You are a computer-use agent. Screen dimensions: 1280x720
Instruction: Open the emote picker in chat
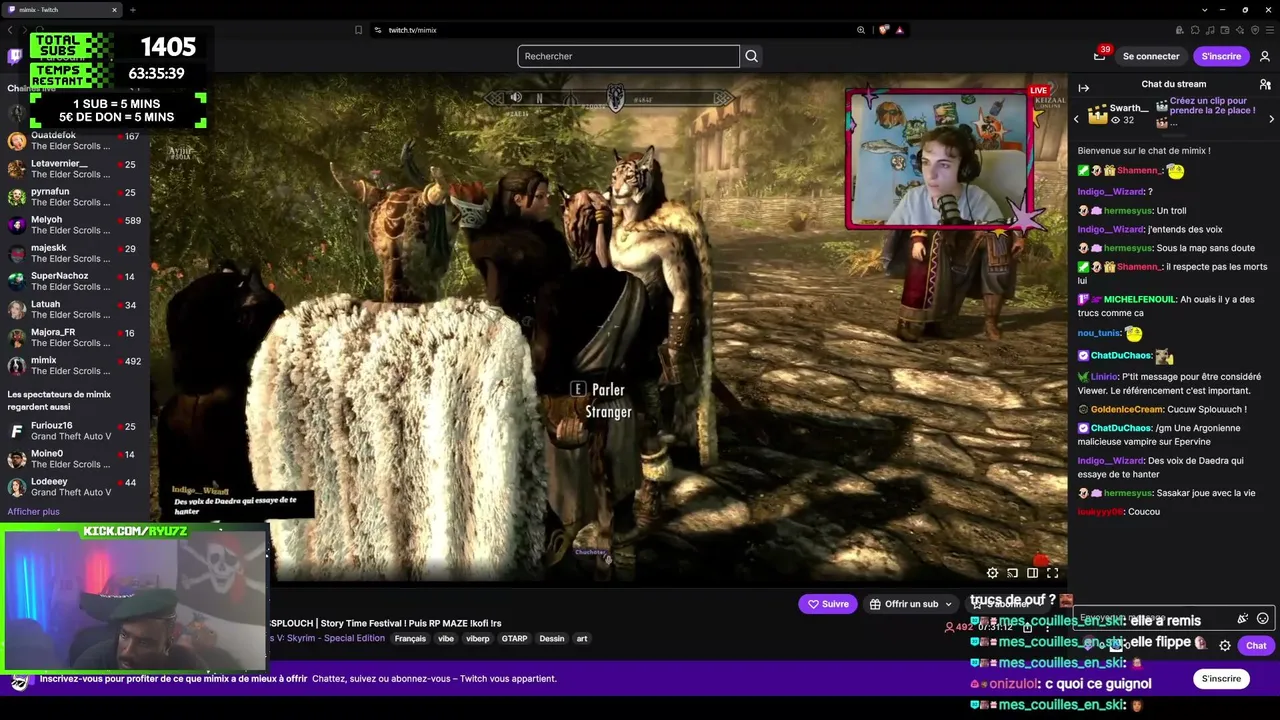point(1262,619)
